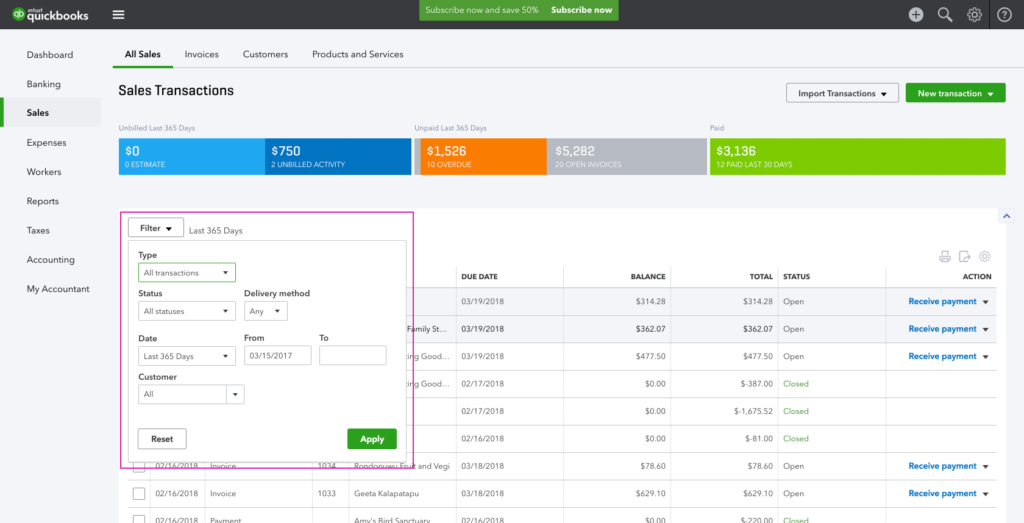Click the Reset filter button

tap(162, 439)
